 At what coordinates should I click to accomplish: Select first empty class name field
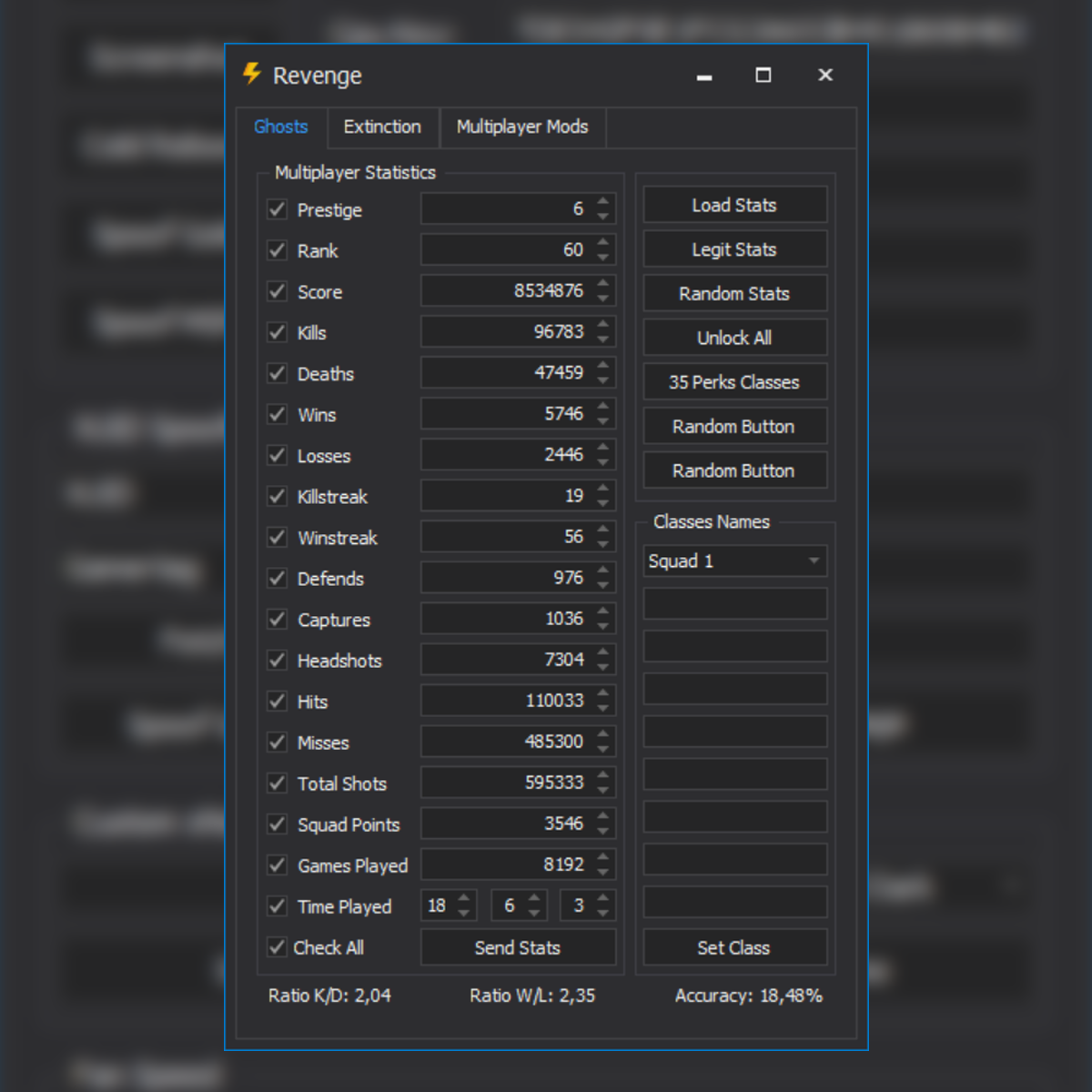[734, 603]
